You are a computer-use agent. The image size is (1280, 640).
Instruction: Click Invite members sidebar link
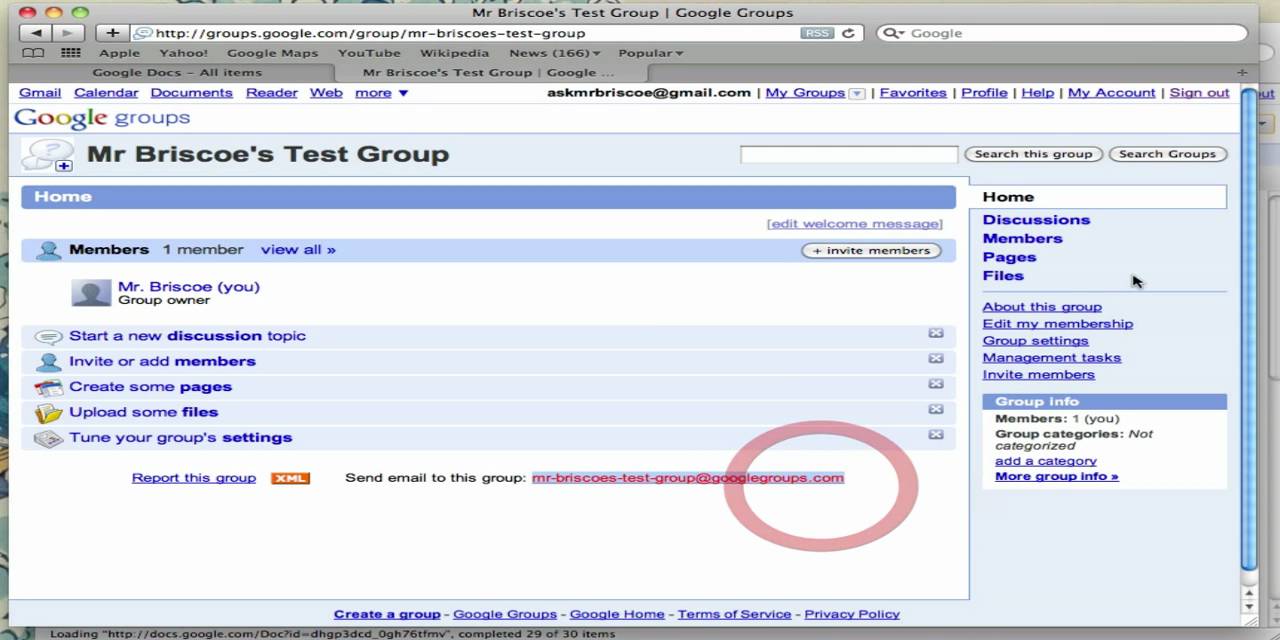point(1038,375)
